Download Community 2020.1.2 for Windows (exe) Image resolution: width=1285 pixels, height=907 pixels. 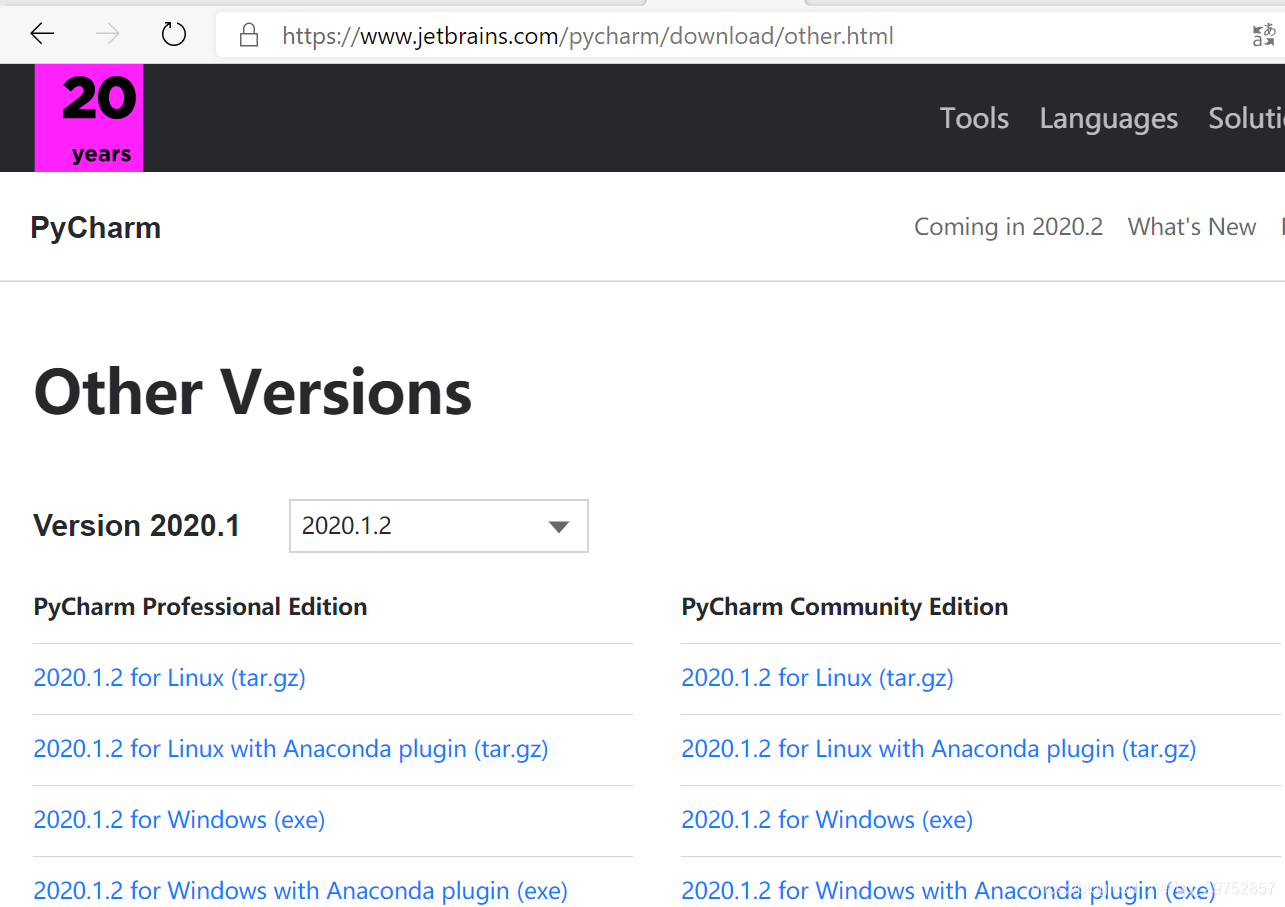coord(827,820)
